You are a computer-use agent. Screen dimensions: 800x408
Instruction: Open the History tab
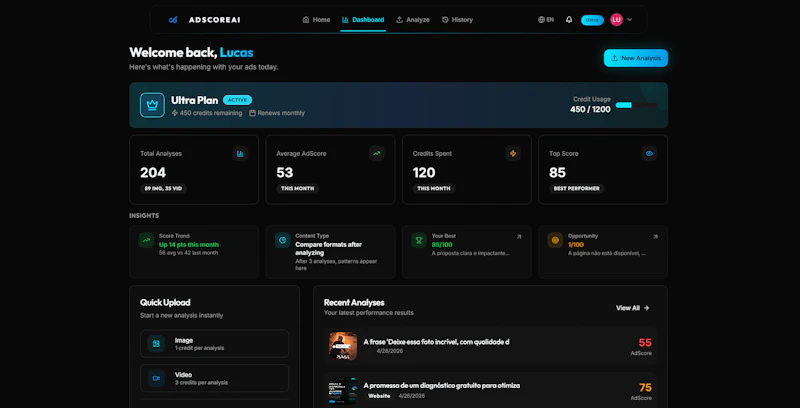pyautogui.click(x=457, y=20)
